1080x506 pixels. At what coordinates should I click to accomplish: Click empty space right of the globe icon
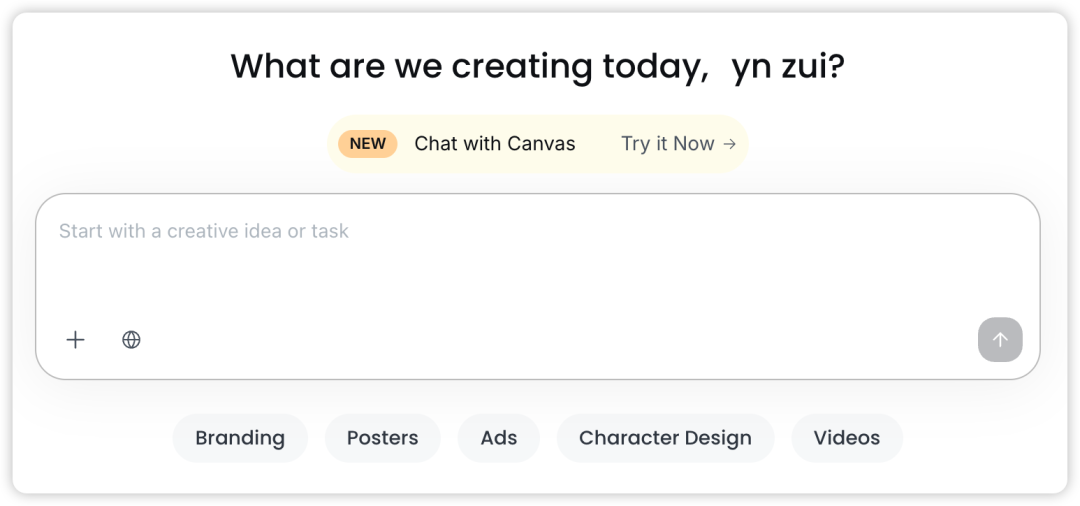click(x=500, y=340)
